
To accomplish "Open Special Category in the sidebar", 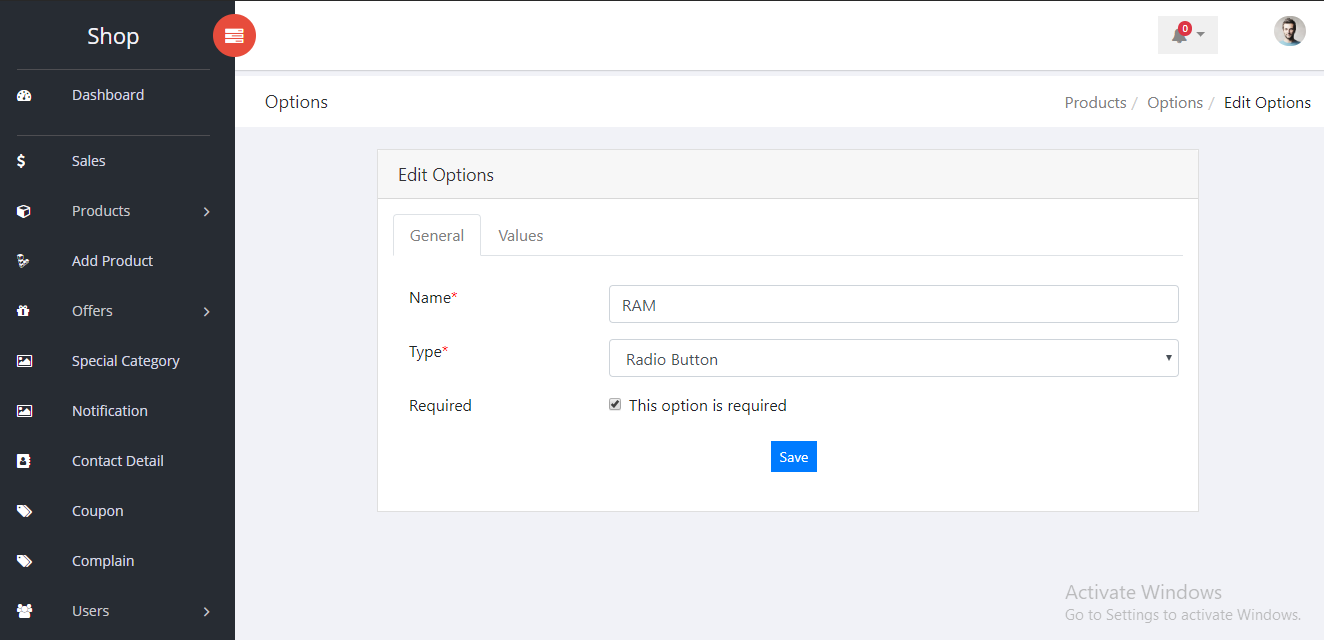I will point(125,361).
